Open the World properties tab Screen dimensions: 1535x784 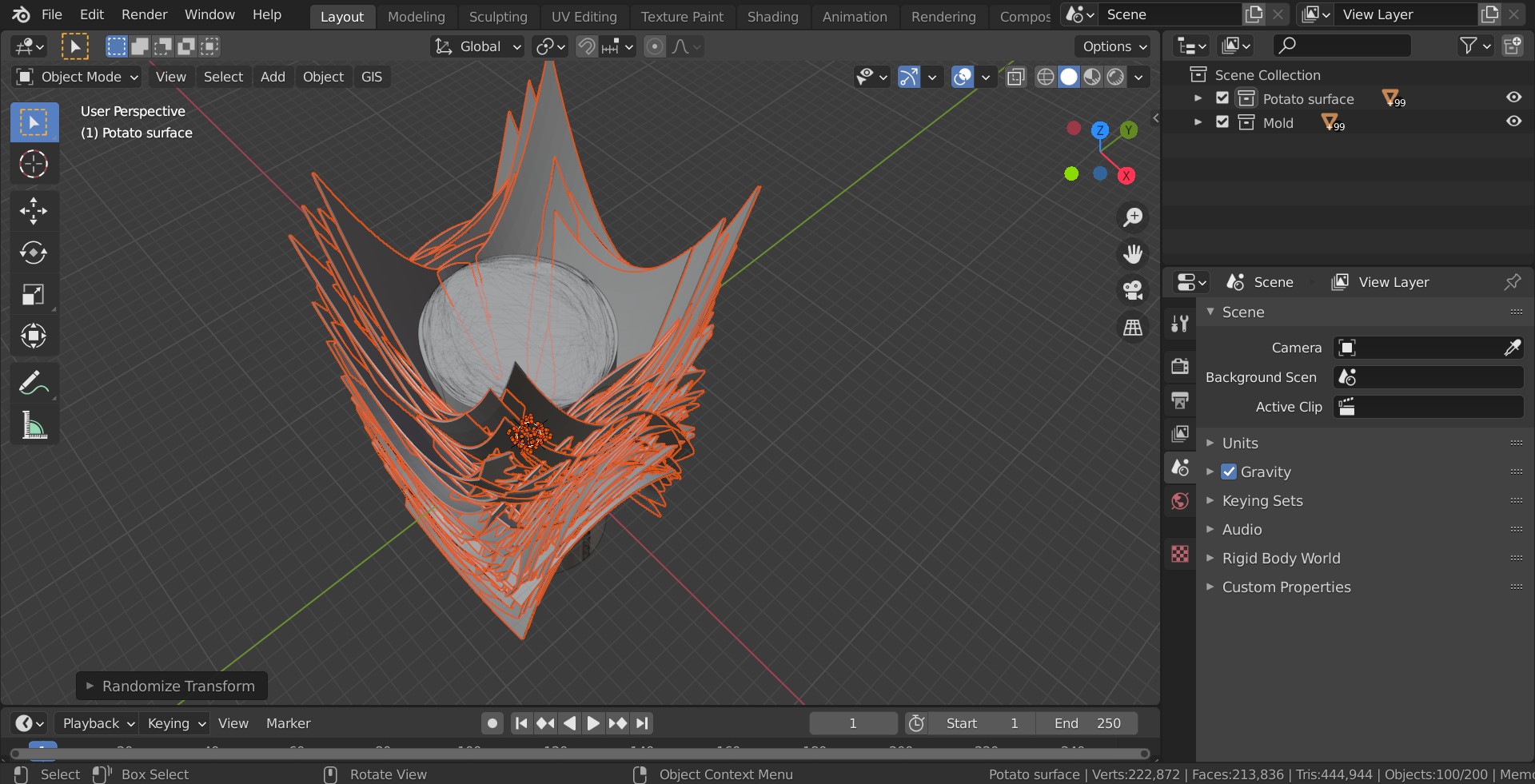click(x=1180, y=502)
